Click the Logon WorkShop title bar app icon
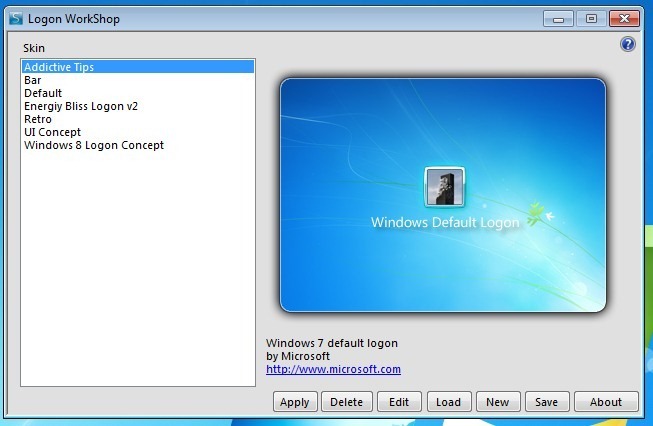 click(16, 18)
